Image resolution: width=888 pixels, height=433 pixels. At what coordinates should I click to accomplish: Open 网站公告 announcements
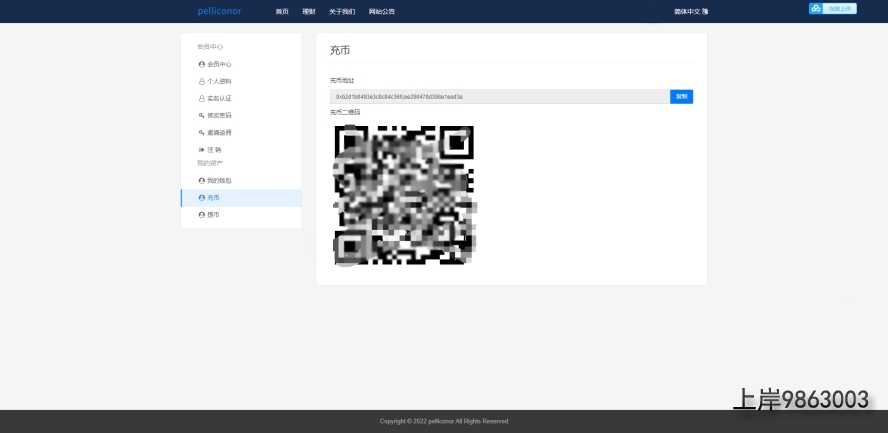point(382,11)
